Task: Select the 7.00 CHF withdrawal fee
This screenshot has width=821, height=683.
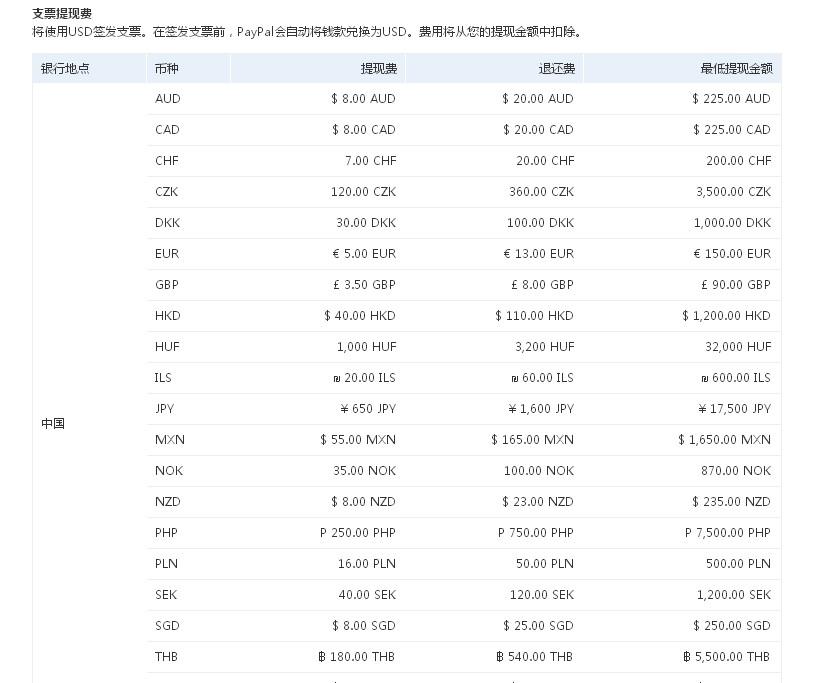Action: [x=371, y=160]
